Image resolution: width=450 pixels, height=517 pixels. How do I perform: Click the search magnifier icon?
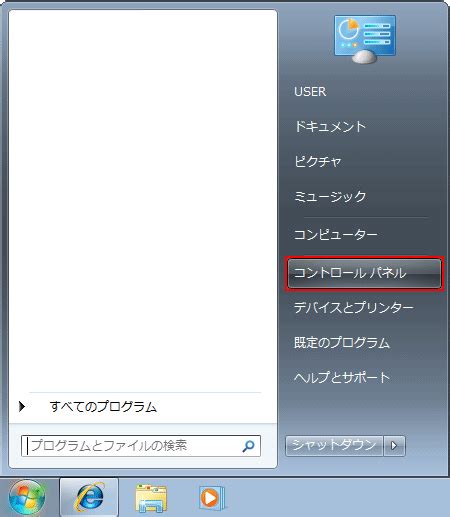pos(248,445)
